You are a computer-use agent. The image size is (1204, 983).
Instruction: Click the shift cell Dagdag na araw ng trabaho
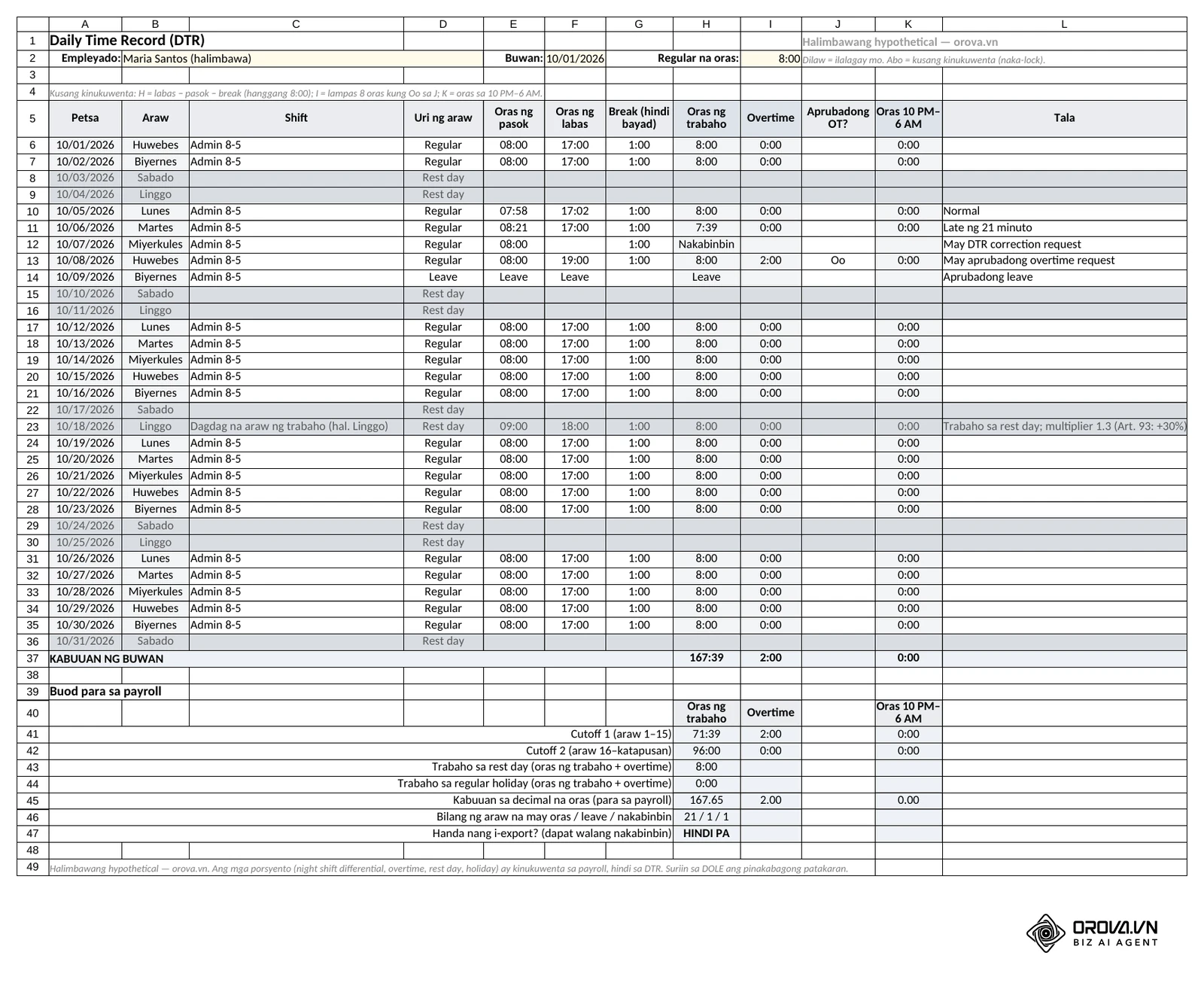(x=296, y=426)
